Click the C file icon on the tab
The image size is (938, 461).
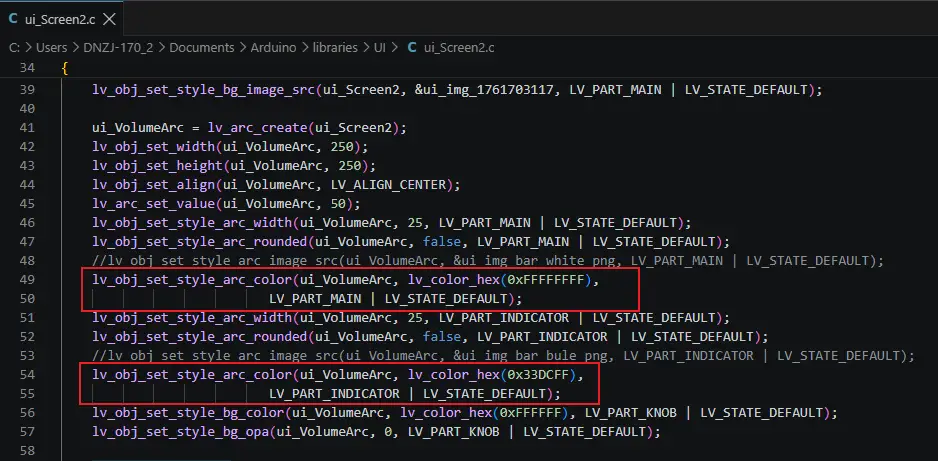point(13,19)
